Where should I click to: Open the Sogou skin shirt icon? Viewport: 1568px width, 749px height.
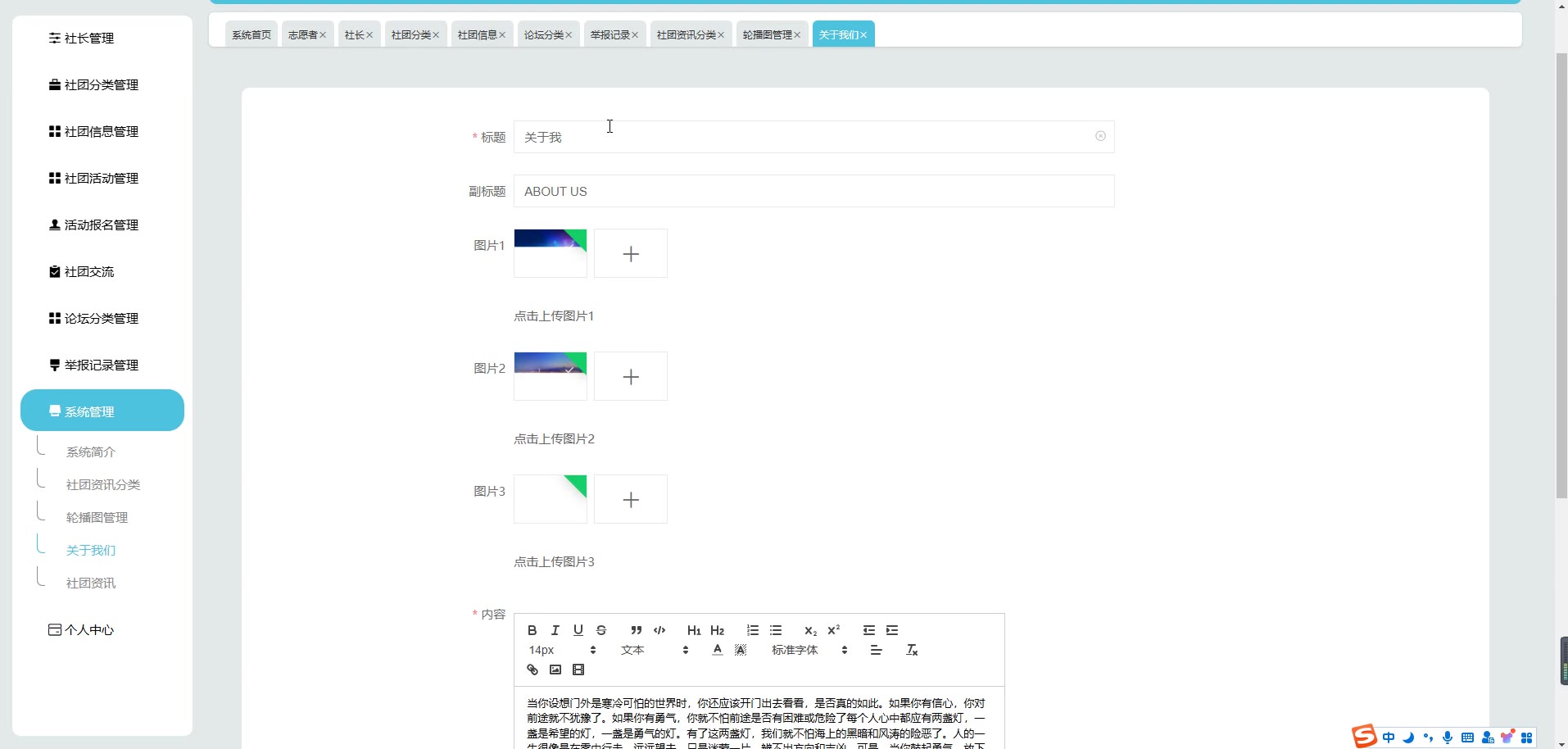pos(1507,737)
